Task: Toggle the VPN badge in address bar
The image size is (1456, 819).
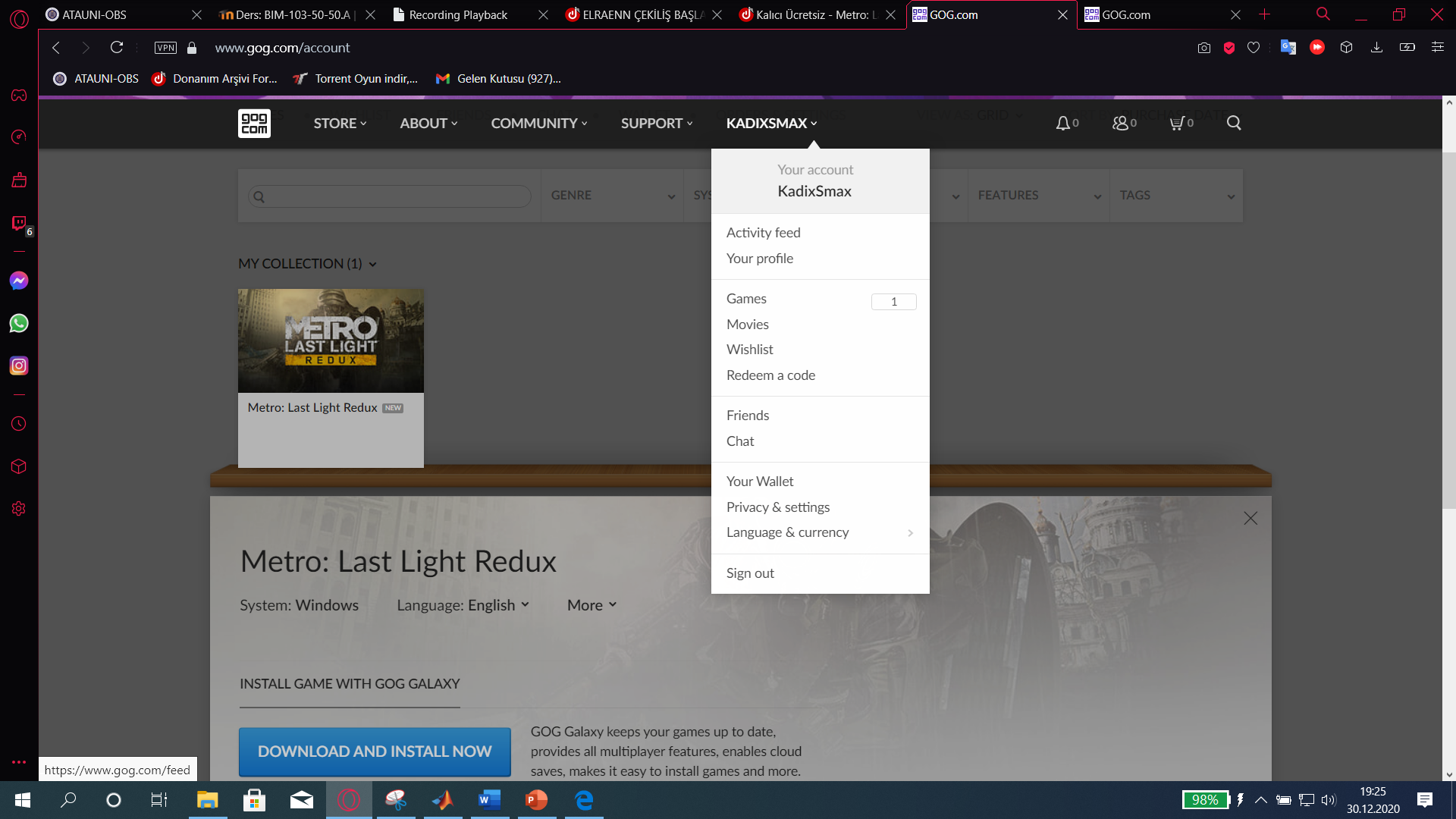Action: point(165,48)
